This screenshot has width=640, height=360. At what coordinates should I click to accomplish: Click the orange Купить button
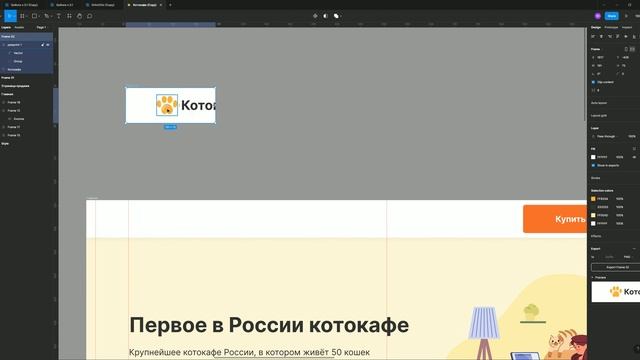coord(555,219)
